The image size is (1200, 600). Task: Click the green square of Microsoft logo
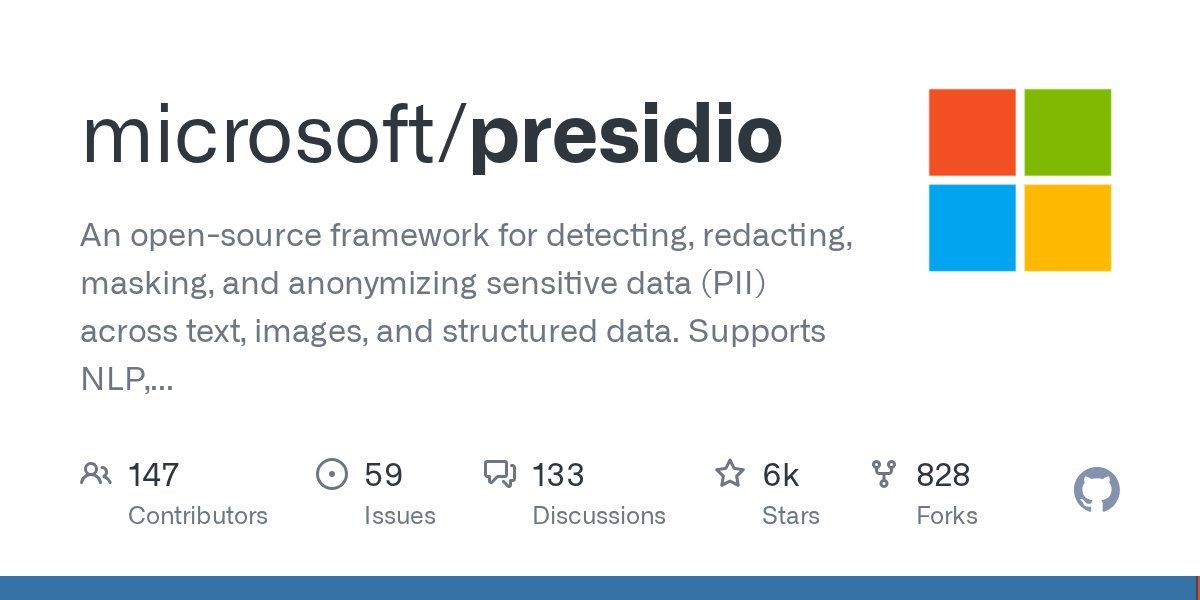[1067, 132]
